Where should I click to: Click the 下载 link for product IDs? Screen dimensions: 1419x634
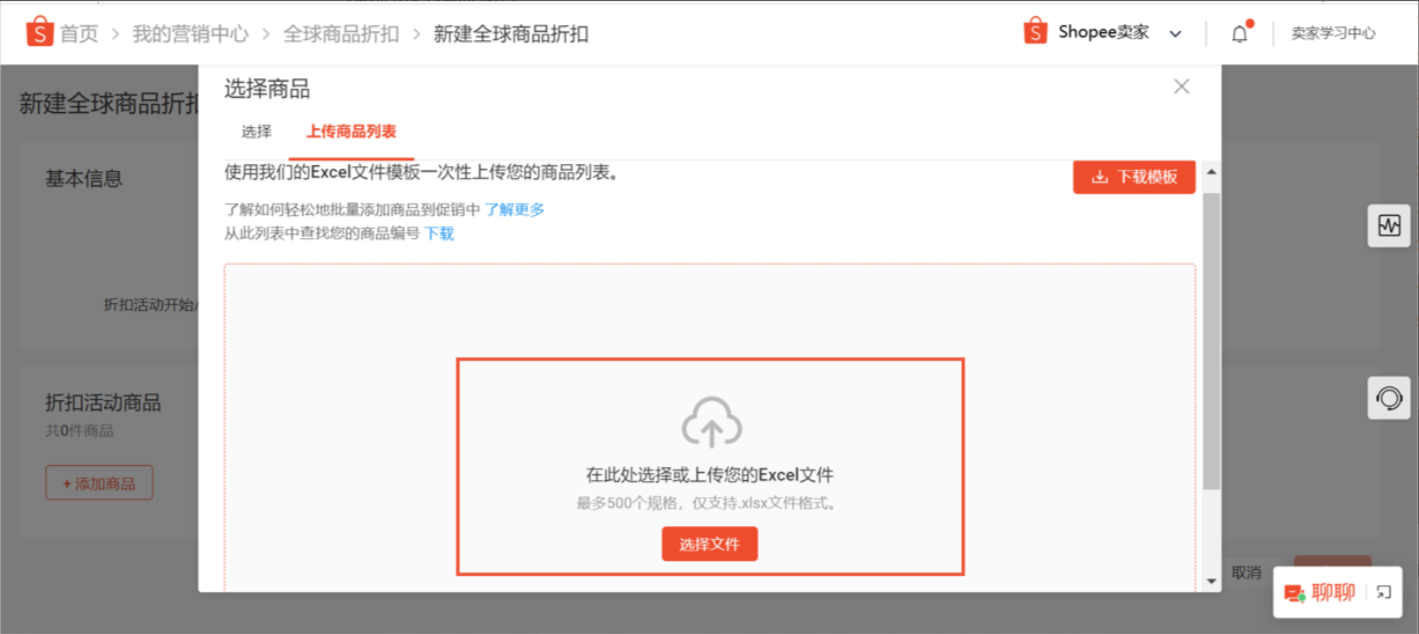(x=439, y=233)
